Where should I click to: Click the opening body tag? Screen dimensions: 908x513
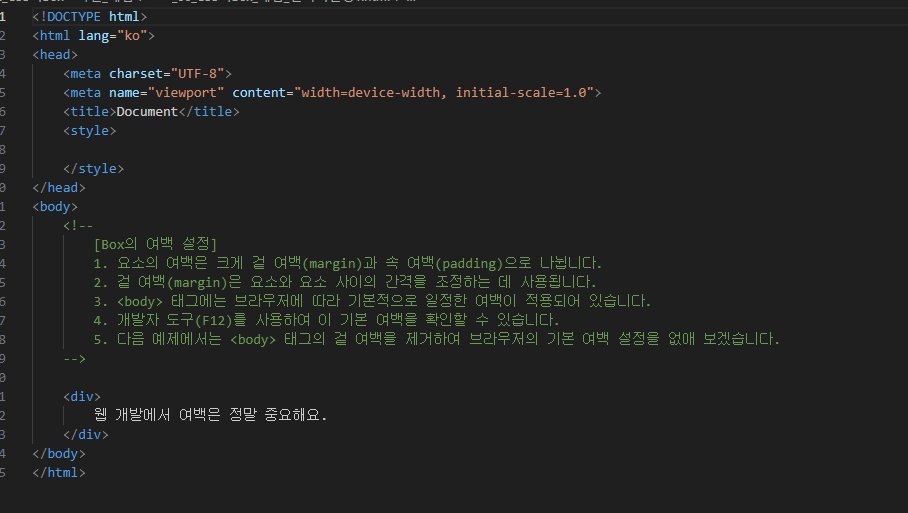click(x=55, y=207)
